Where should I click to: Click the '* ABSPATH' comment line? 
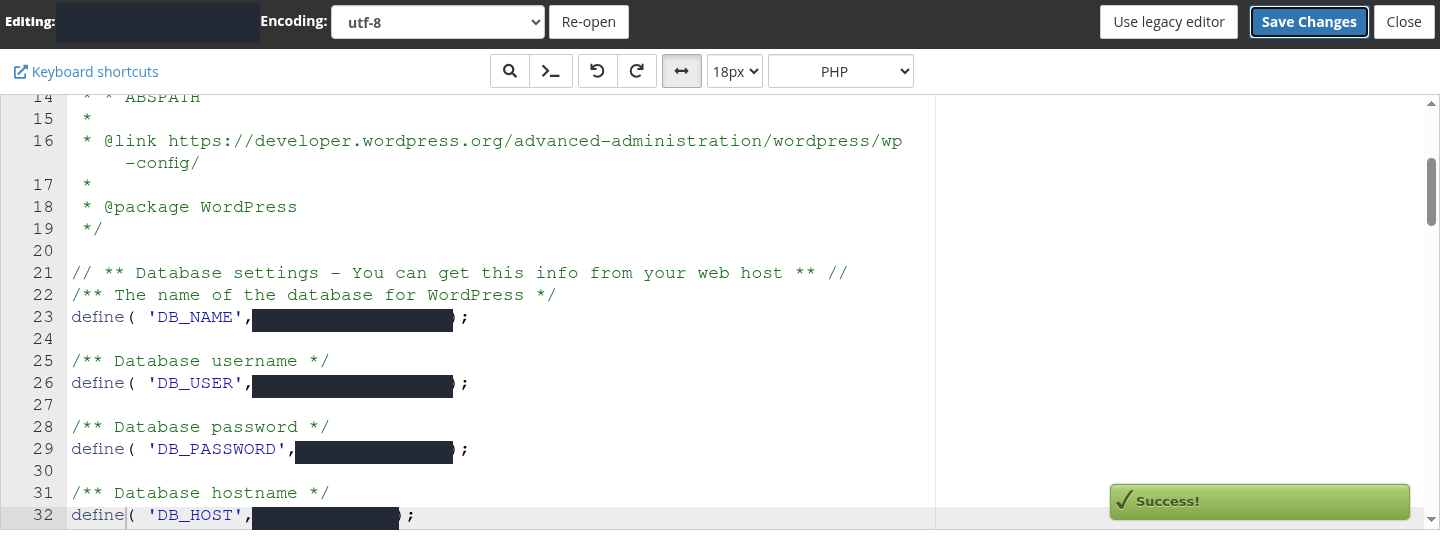point(141,99)
